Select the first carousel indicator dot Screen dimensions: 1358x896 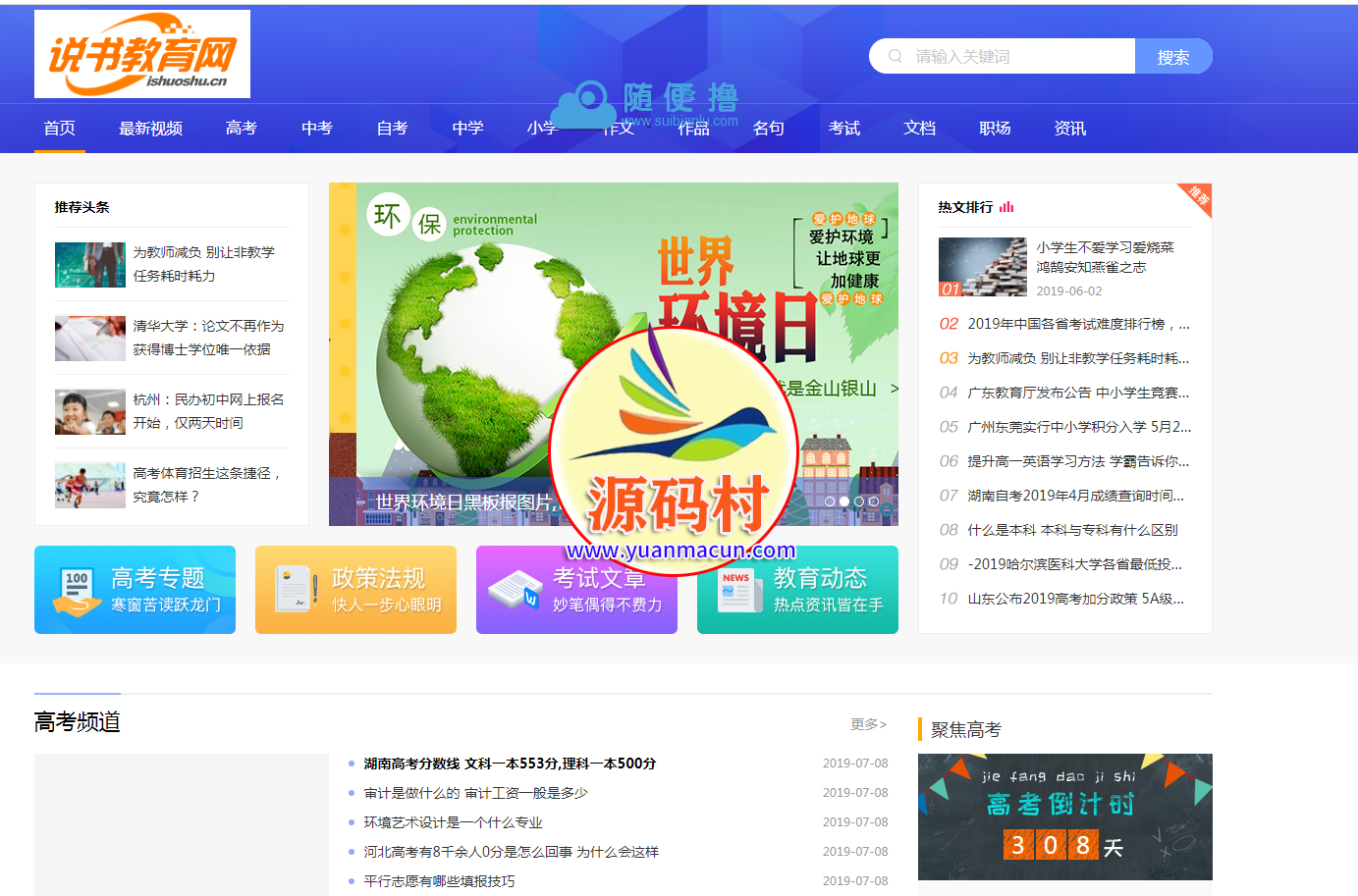coord(830,501)
